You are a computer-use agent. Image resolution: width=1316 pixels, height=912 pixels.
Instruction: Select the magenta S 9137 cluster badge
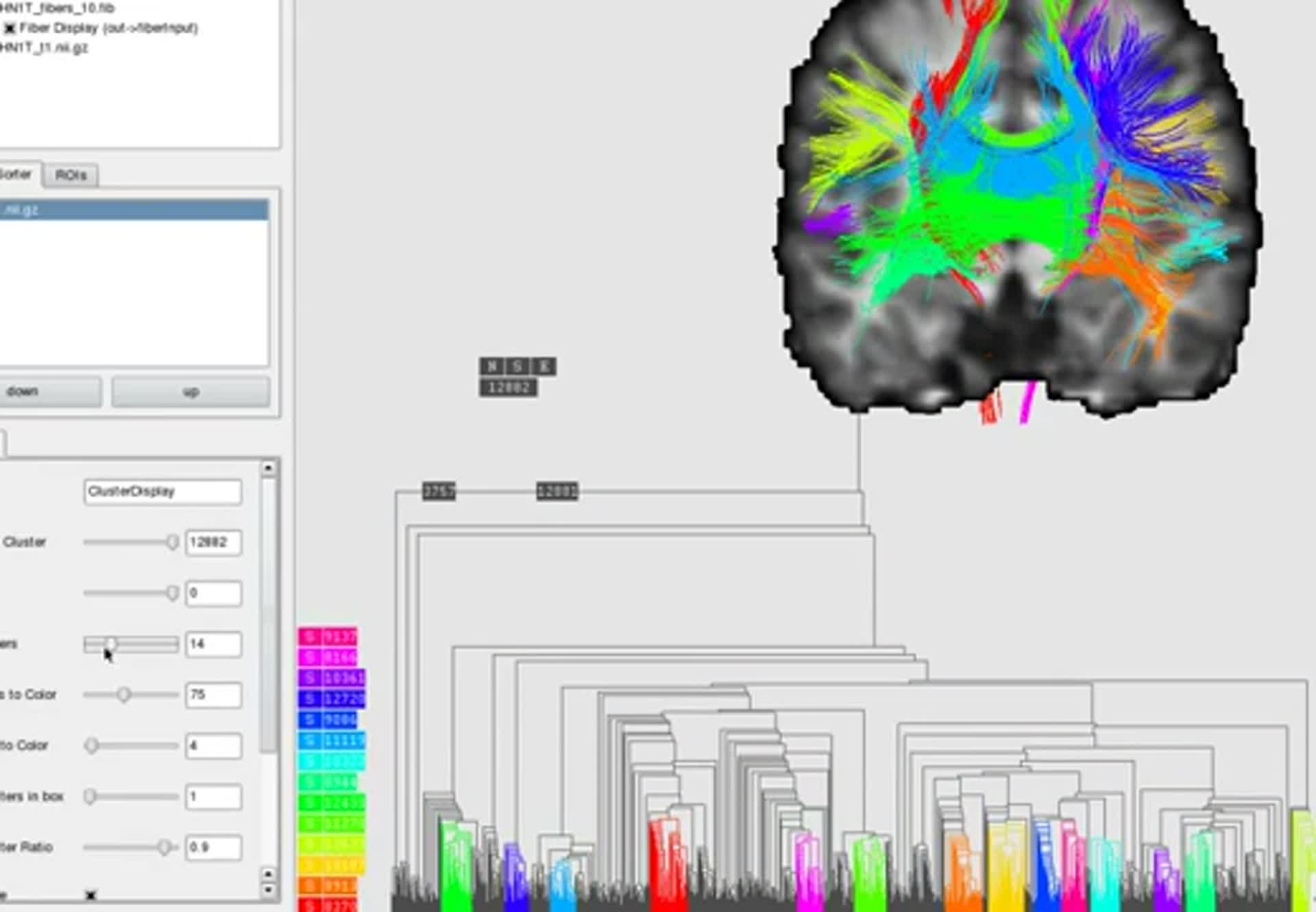(329, 636)
